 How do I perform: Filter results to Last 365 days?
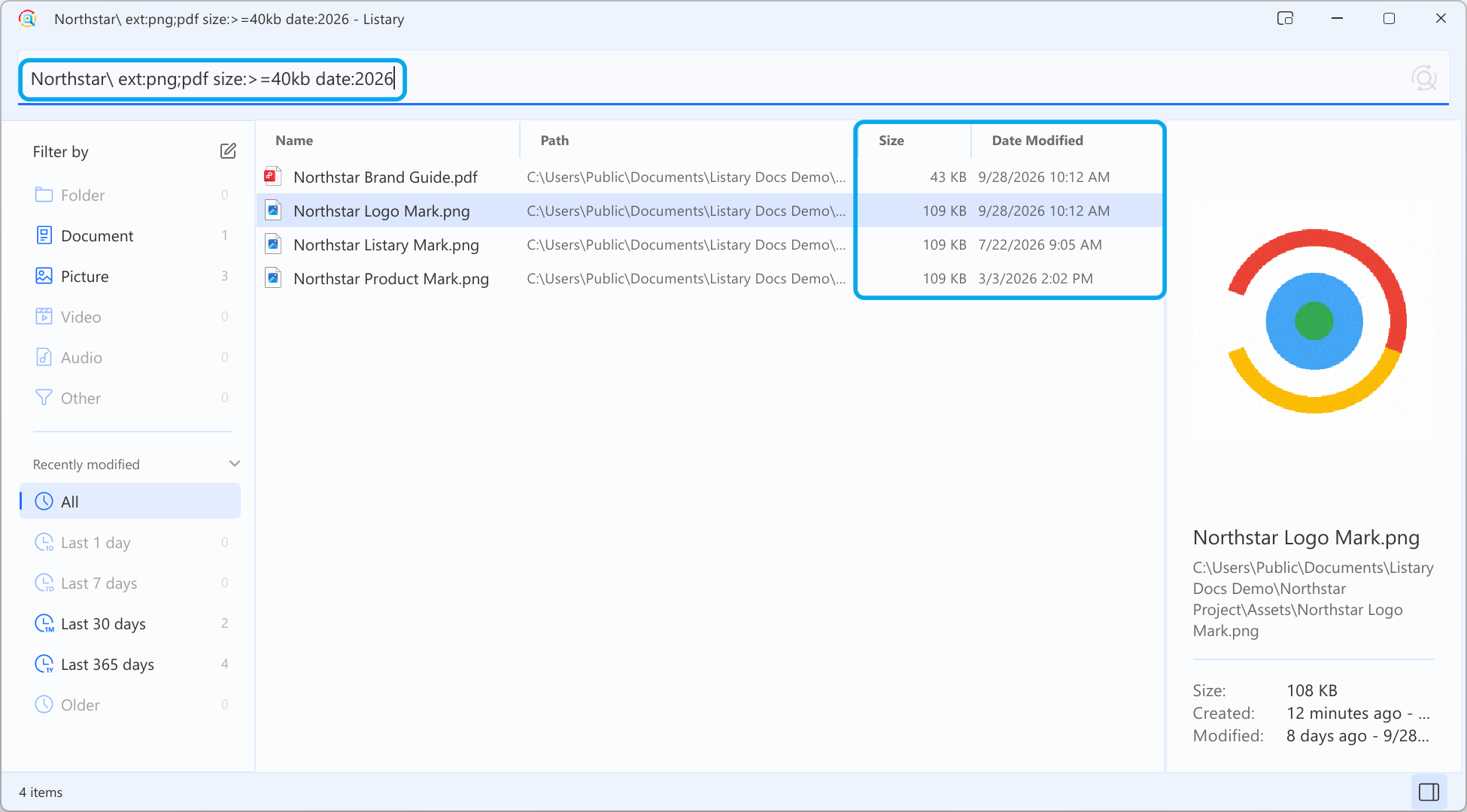coord(130,664)
